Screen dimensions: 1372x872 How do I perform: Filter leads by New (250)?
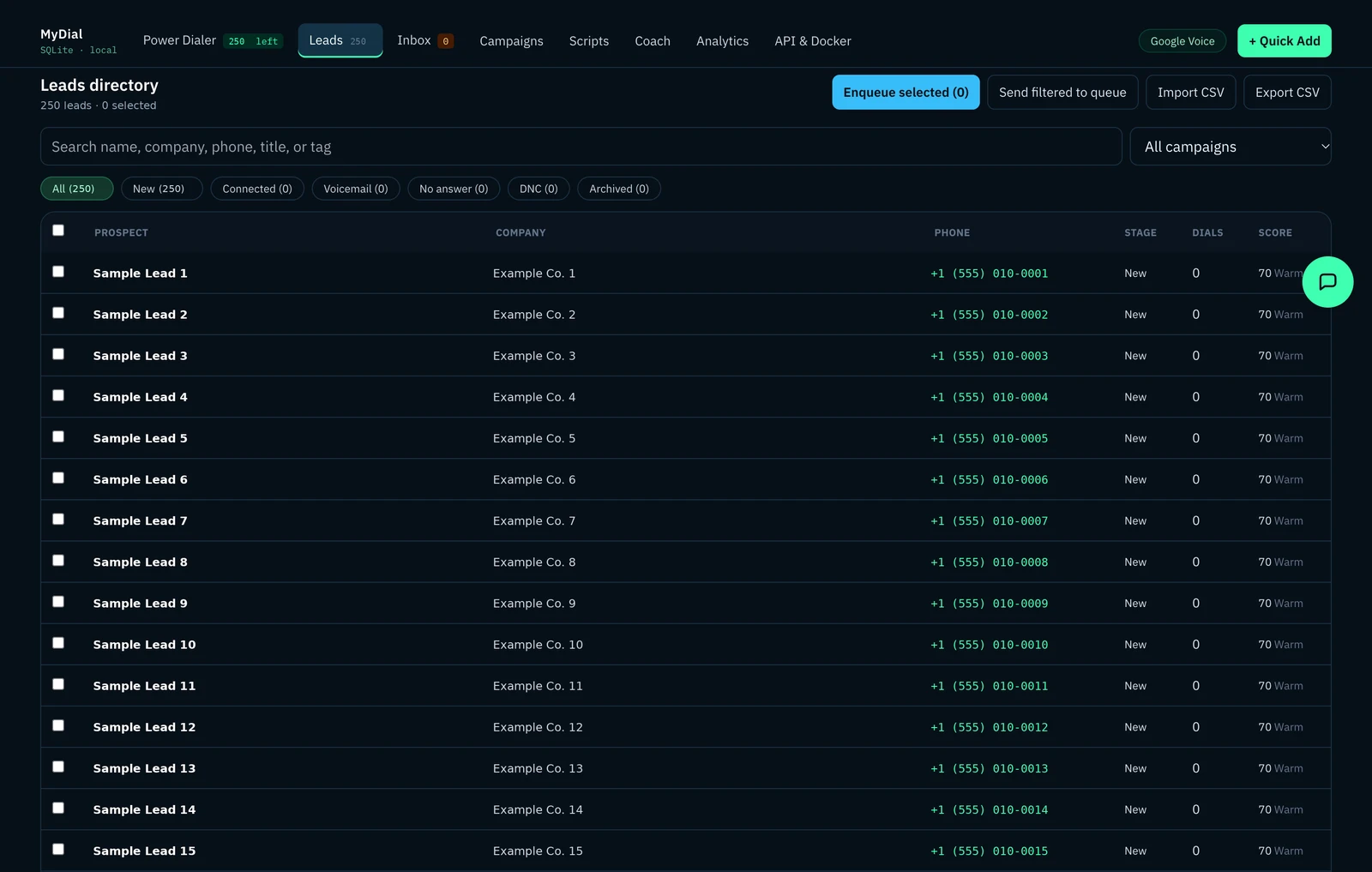coord(161,189)
